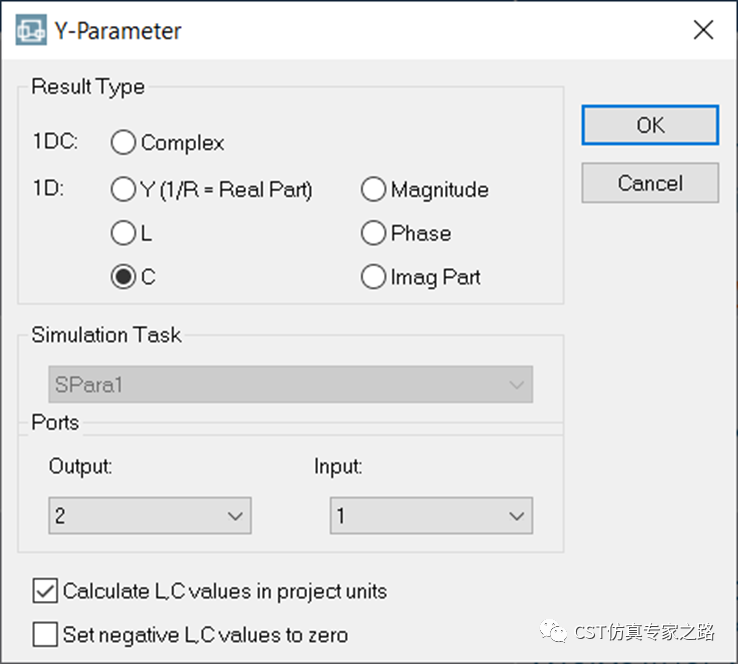Screen dimensions: 738x664
Task: Expand the Input port dropdown
Action: click(x=430, y=516)
